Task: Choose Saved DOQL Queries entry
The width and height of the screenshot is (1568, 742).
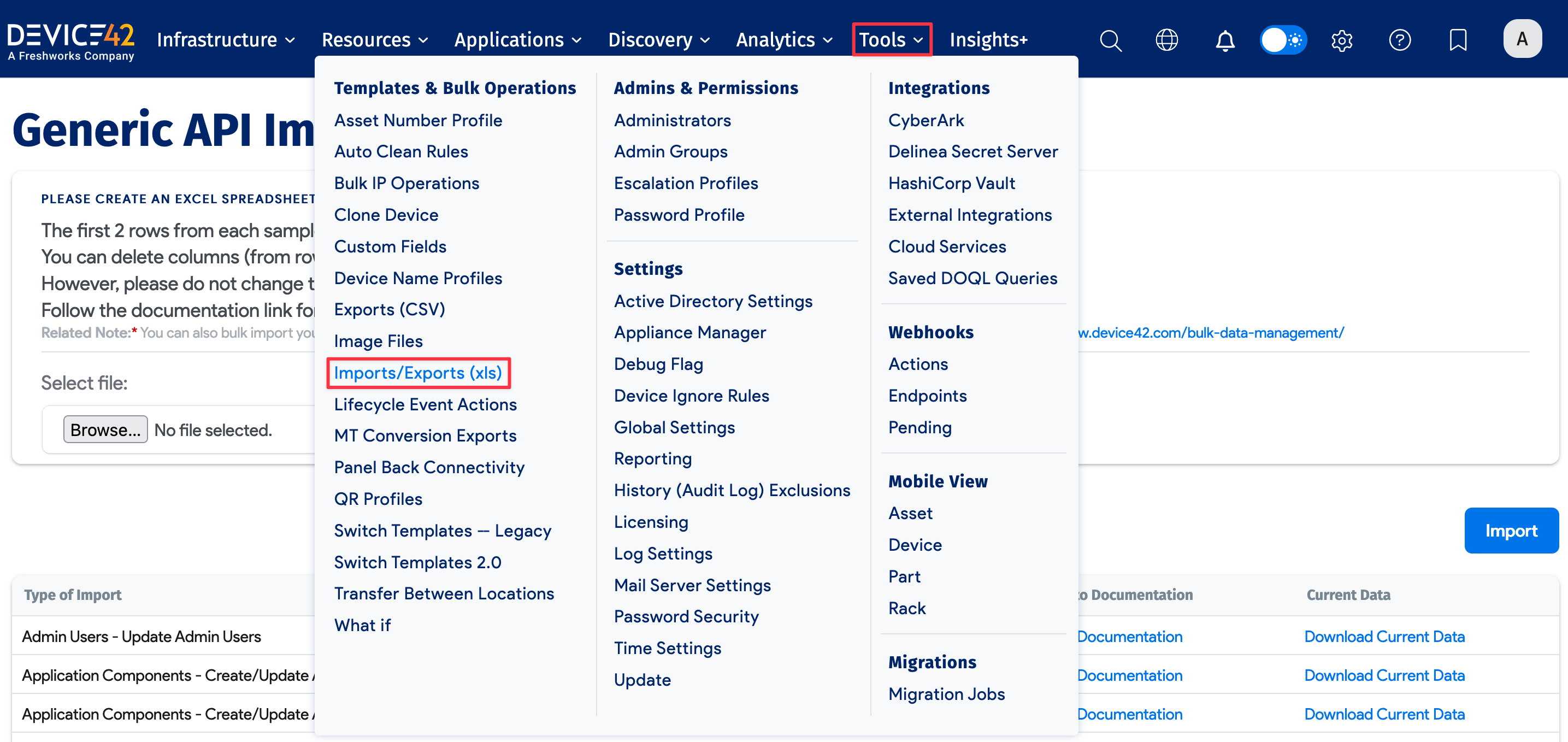Action: 972,278
